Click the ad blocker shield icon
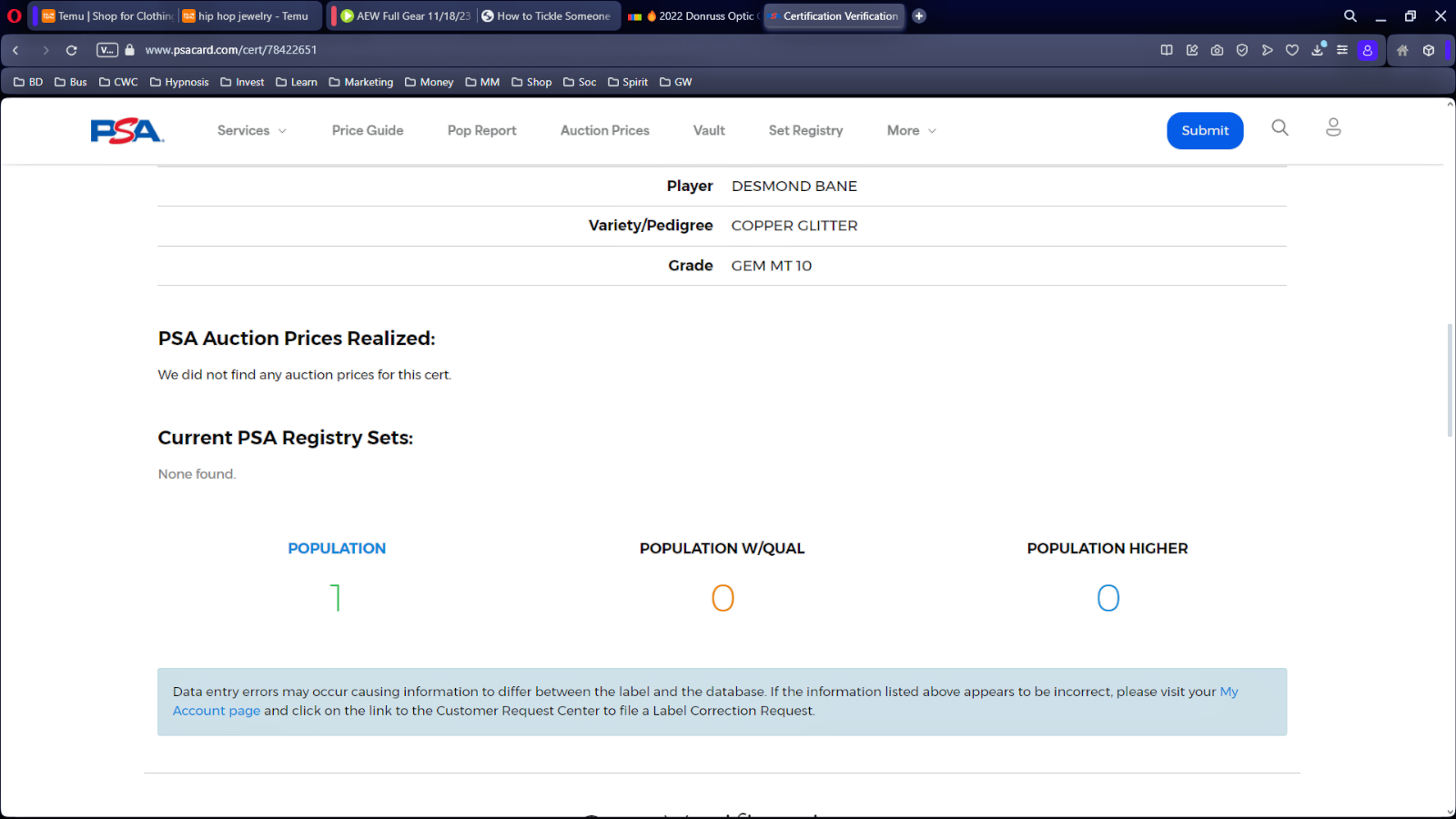 (1242, 50)
